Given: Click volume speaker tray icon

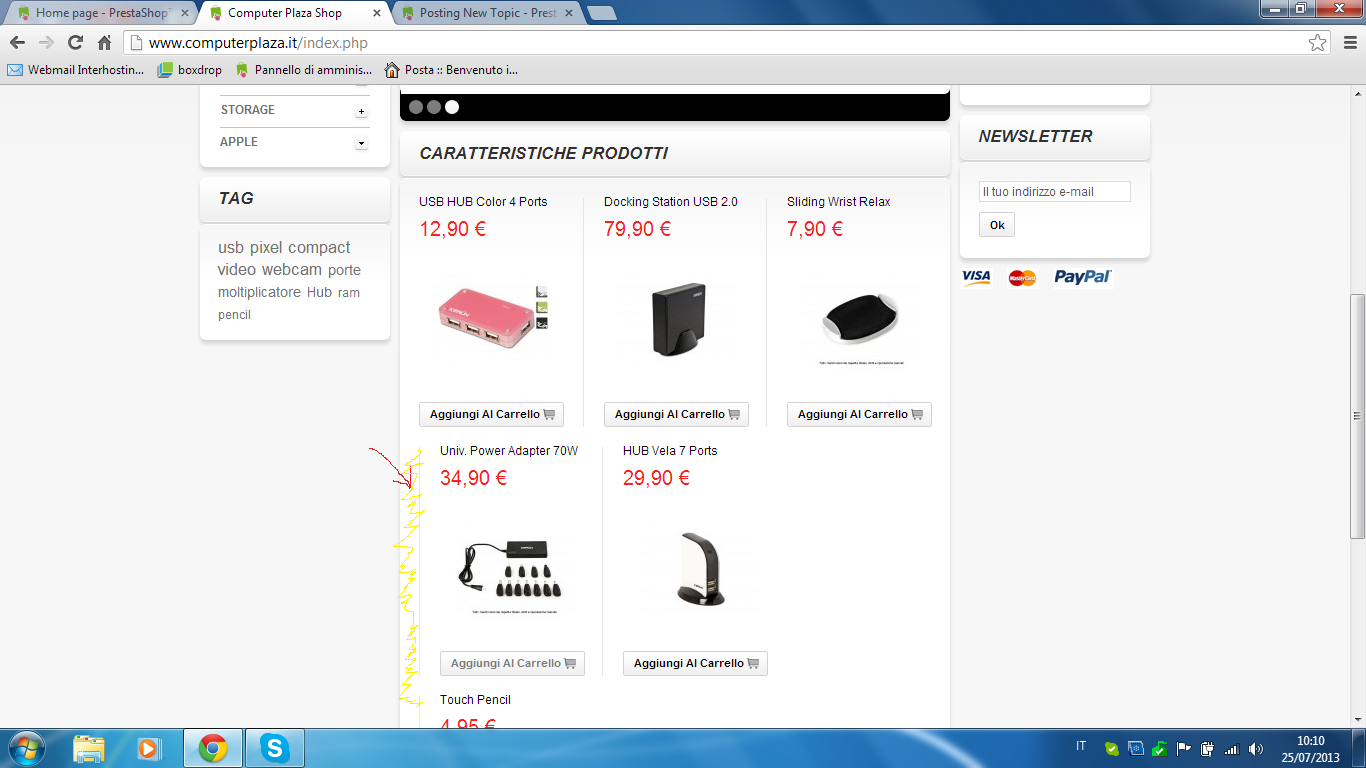Looking at the screenshot, I should 1256,748.
